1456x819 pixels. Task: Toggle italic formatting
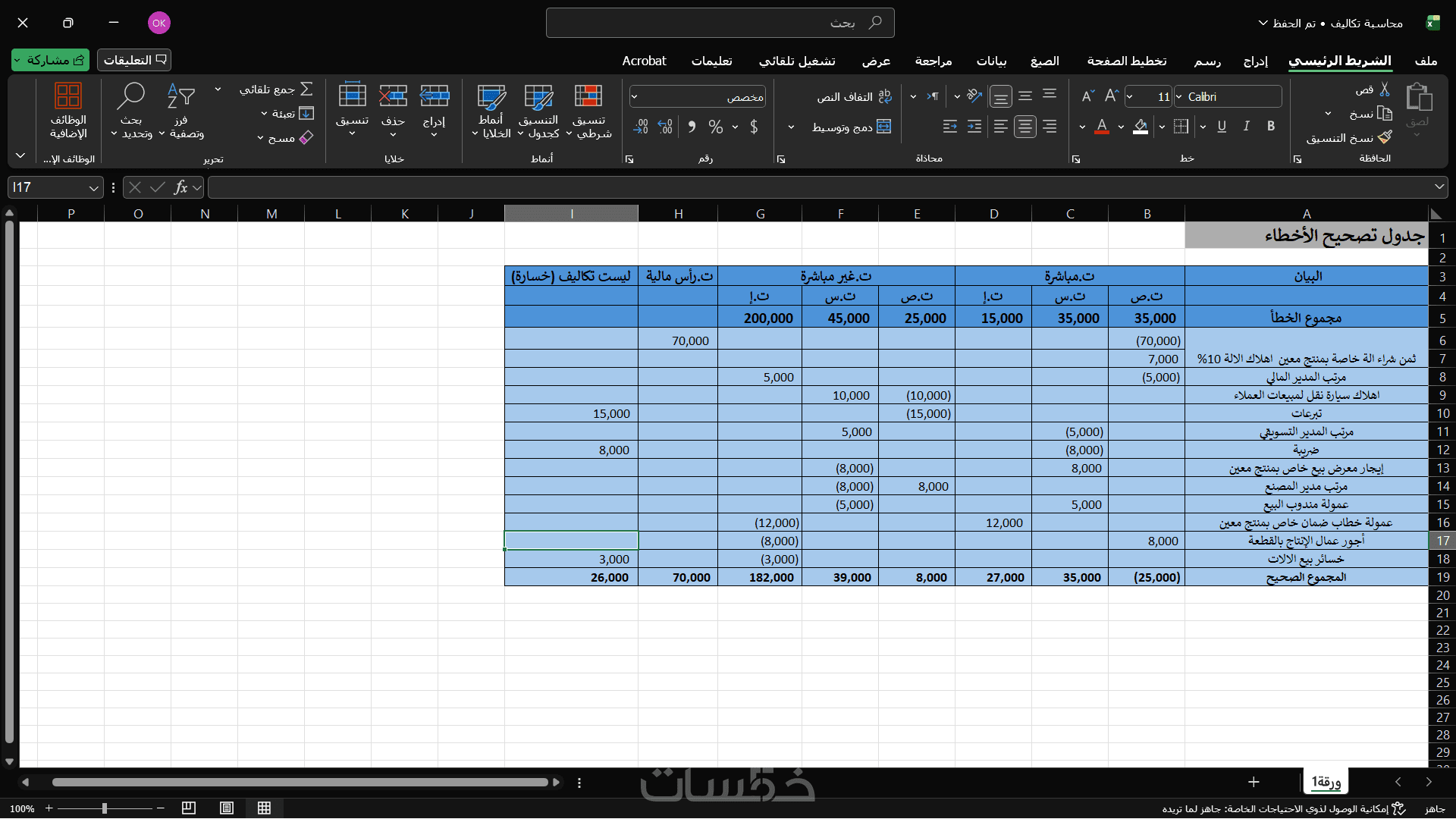click(1246, 127)
